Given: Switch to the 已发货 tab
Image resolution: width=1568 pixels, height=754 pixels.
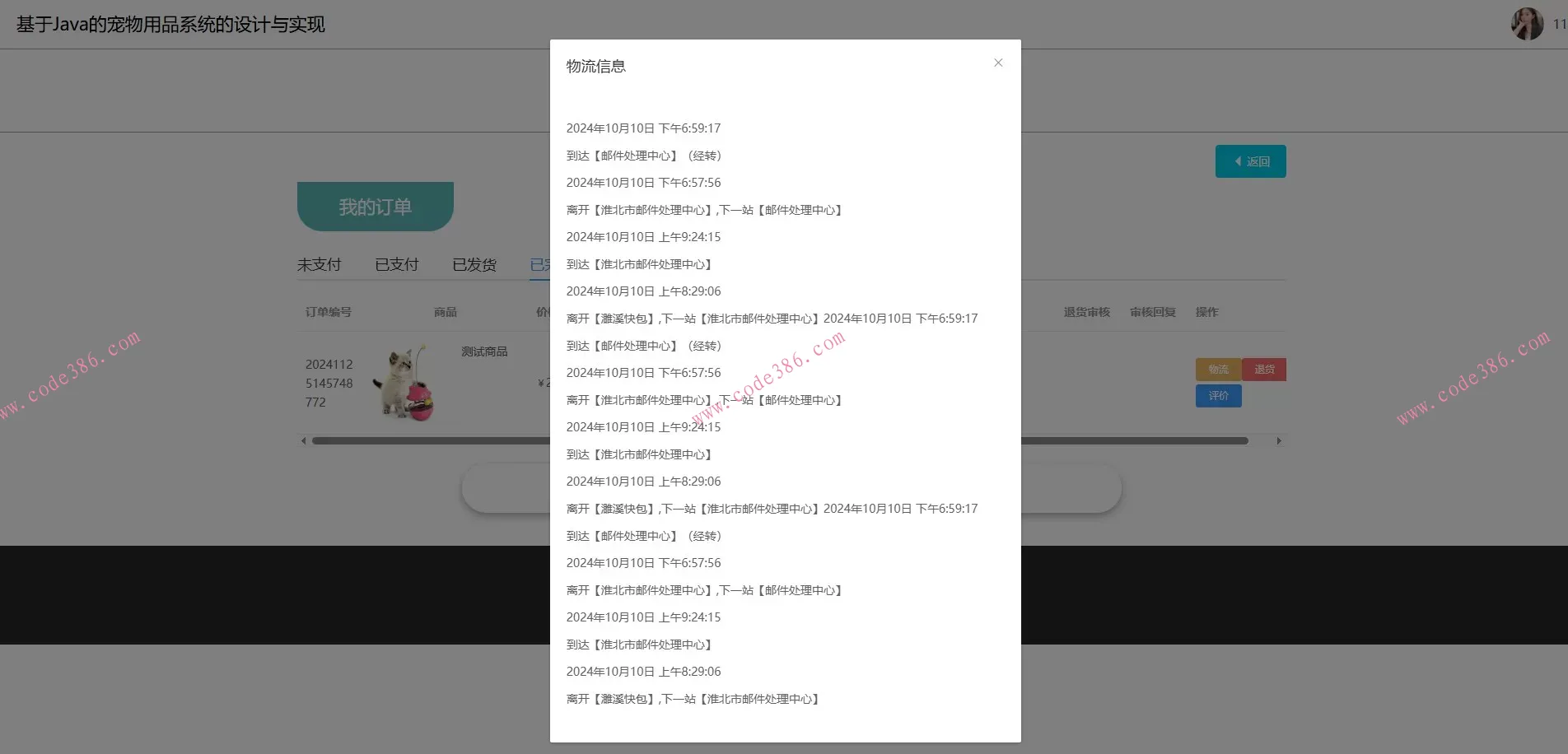Looking at the screenshot, I should pos(474,264).
